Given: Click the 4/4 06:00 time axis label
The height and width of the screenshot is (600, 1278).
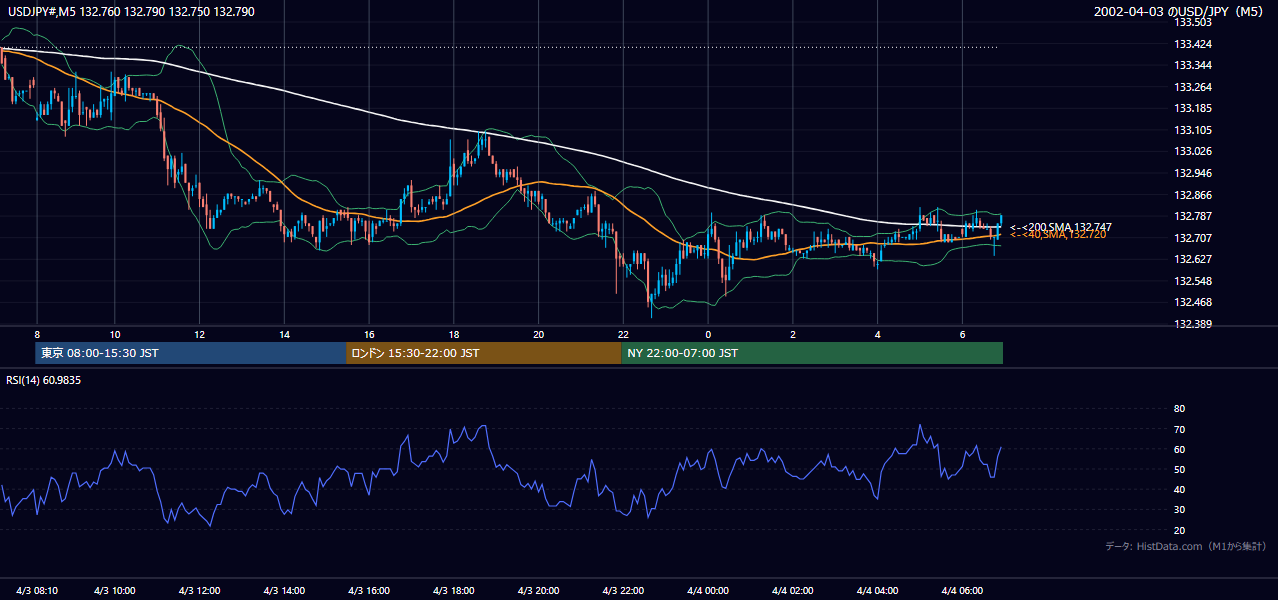Looking at the screenshot, I should click(962, 590).
